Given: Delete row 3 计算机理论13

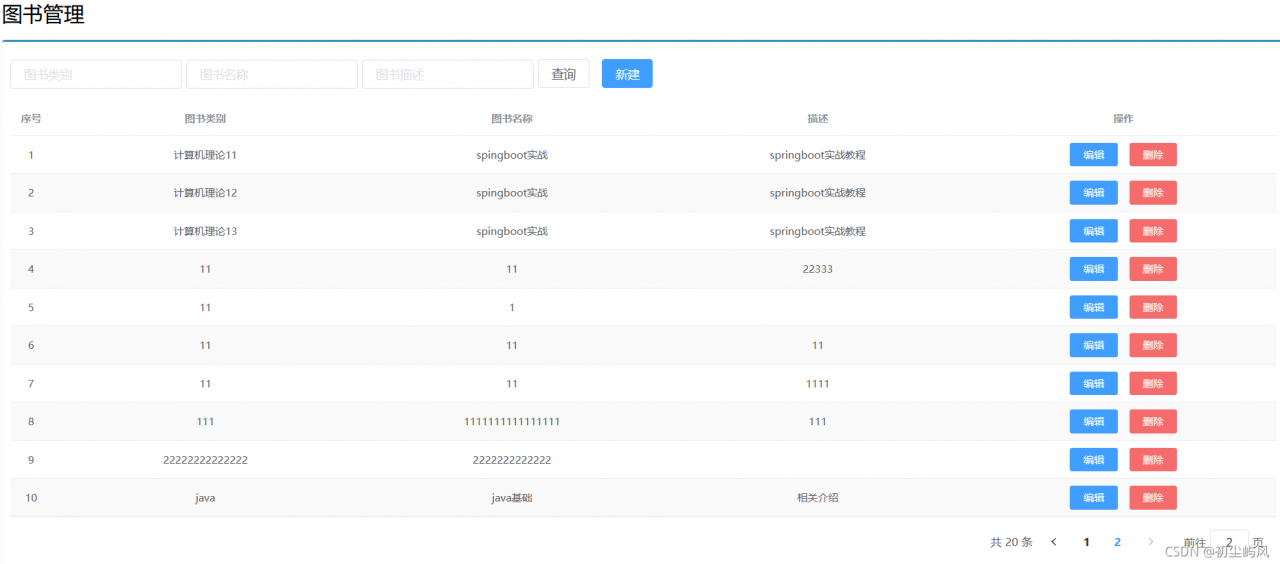Looking at the screenshot, I should point(1153,231).
